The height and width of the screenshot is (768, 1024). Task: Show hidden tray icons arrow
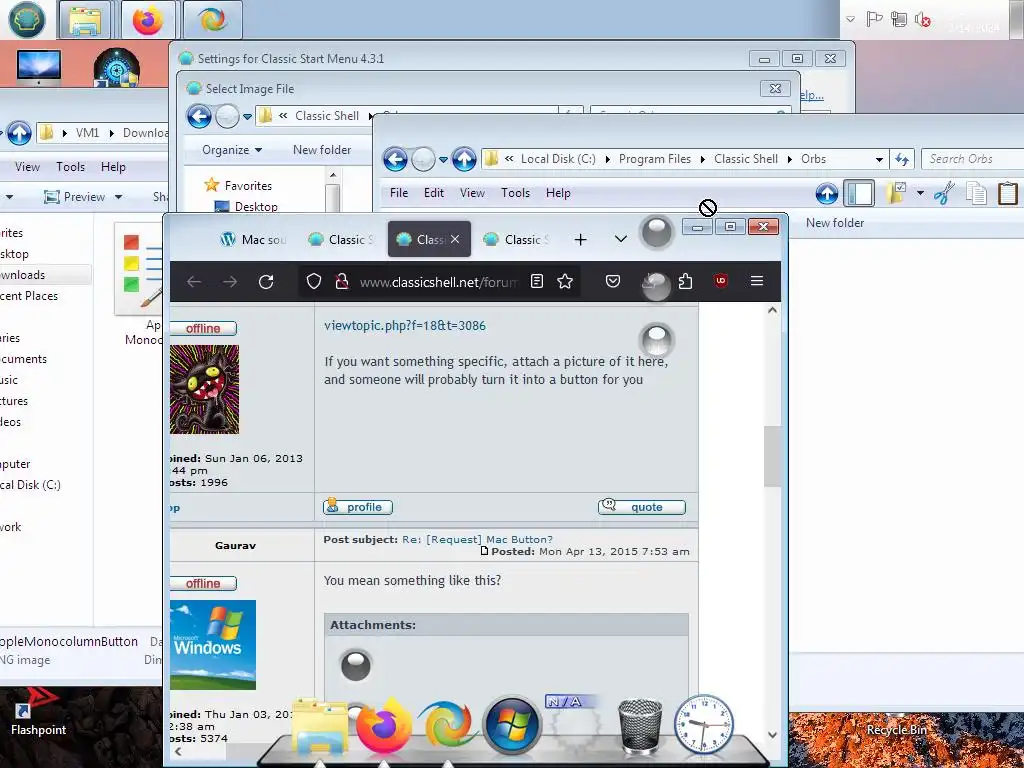click(x=850, y=20)
